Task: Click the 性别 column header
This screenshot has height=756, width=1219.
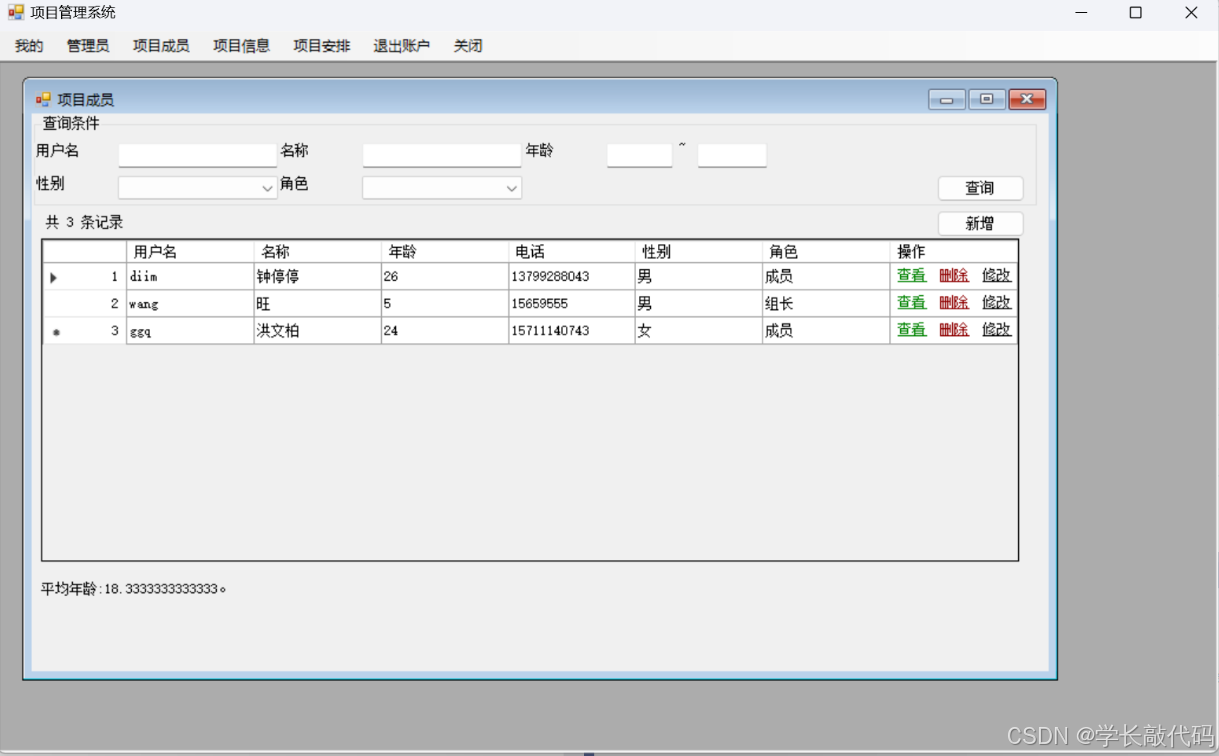Action: (698, 252)
